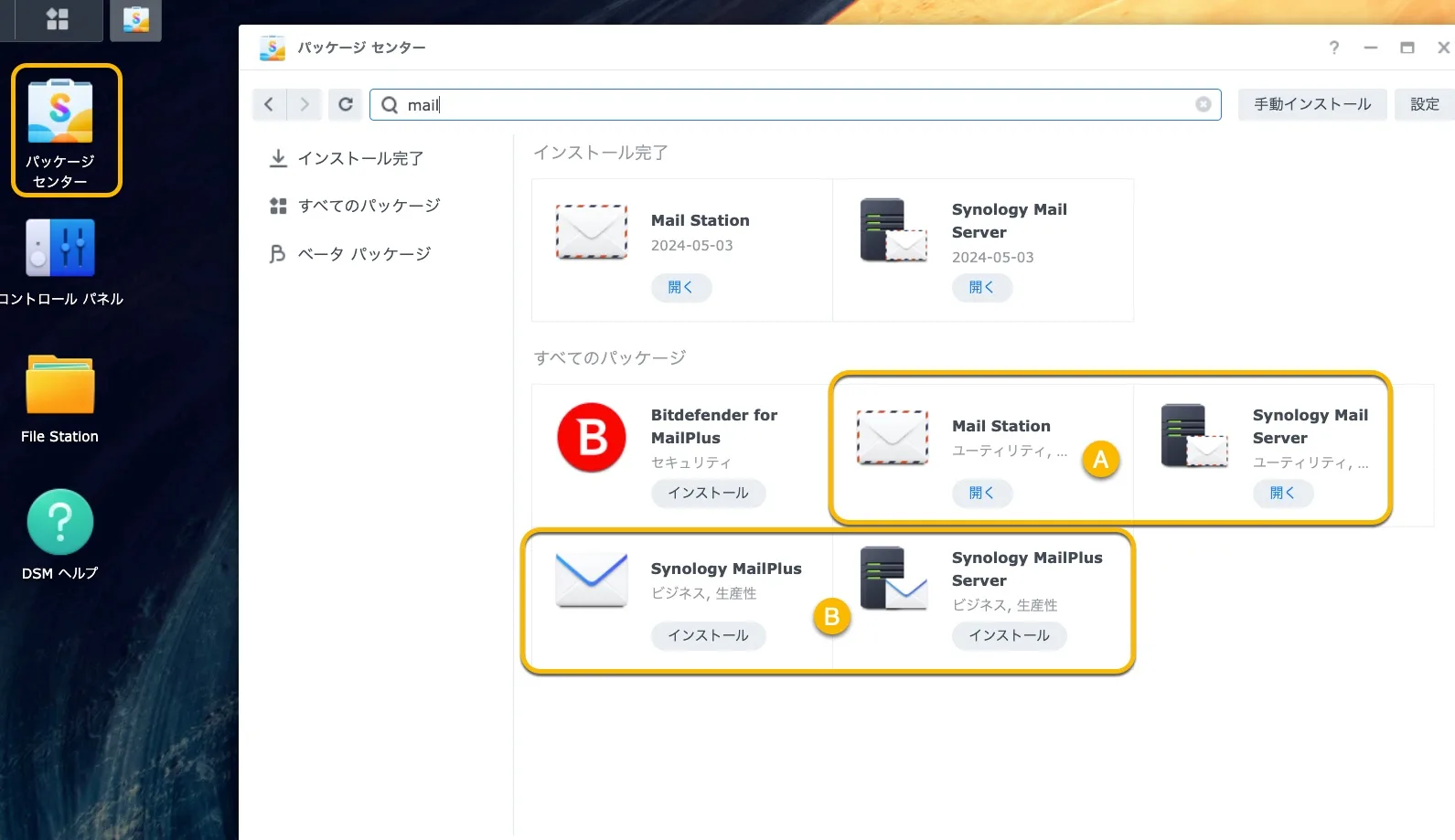
Task: Open the main menu grid icon
Action: click(x=58, y=19)
